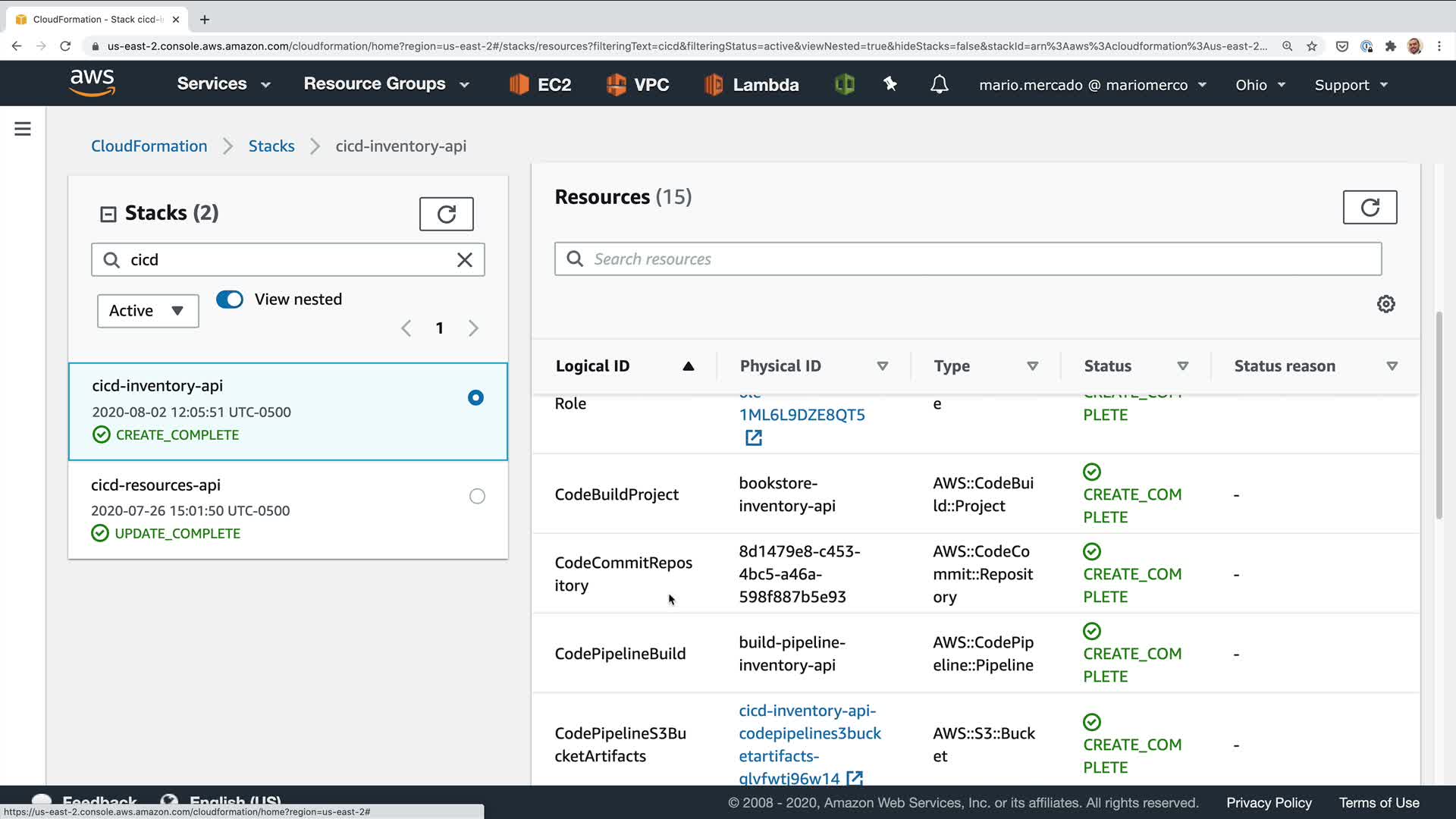Open the Resource Groups menu
Screen dimensions: 1456x819
click(386, 84)
